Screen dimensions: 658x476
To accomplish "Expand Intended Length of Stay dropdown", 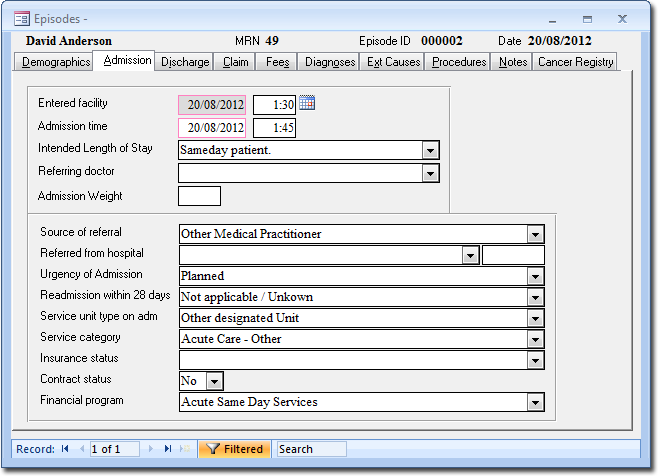I will coord(430,150).
